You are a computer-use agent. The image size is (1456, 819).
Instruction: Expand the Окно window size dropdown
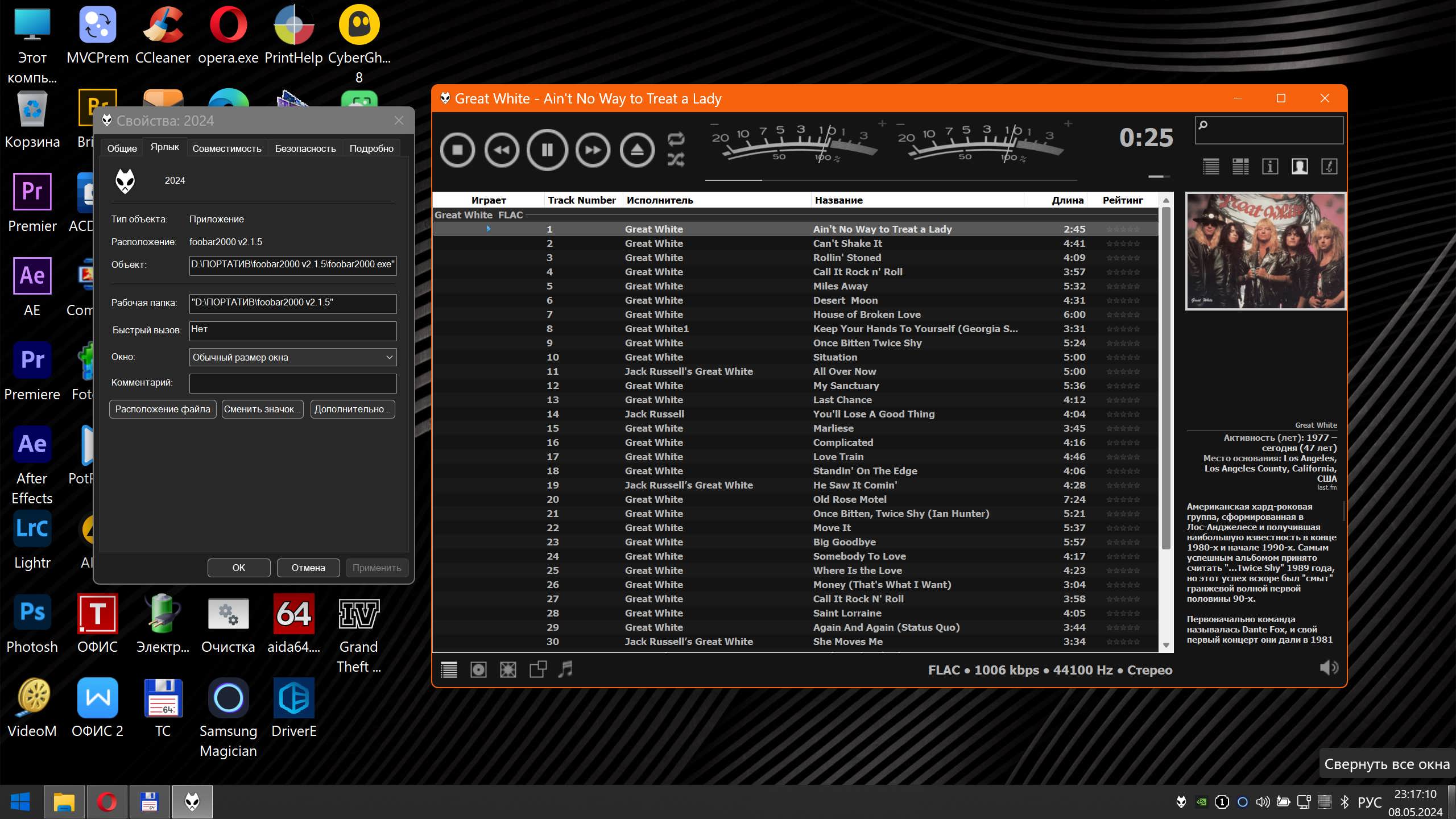tap(389, 357)
